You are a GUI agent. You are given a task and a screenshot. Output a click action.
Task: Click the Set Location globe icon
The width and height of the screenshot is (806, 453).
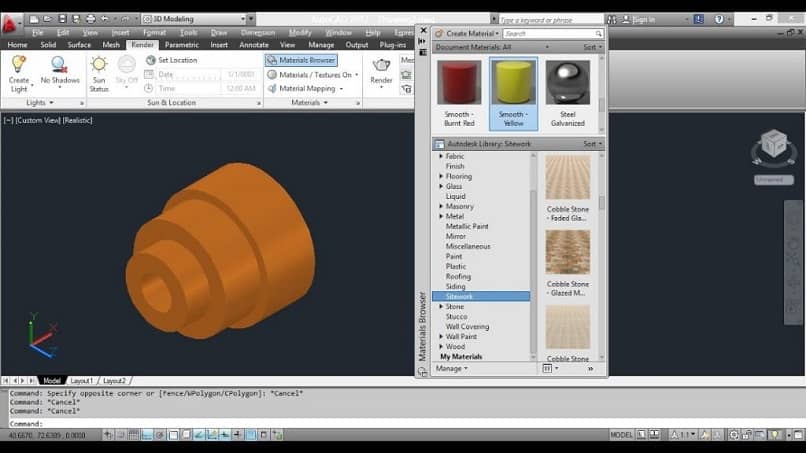[151, 60]
